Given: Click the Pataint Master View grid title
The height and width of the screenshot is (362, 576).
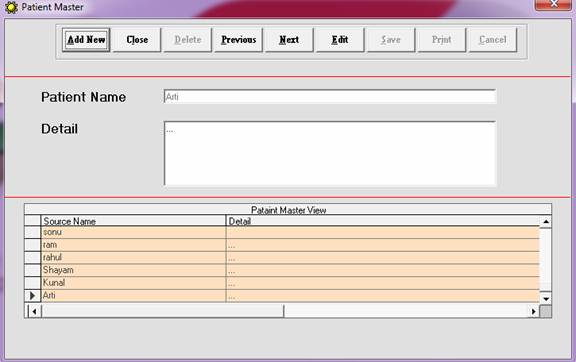Looking at the screenshot, I should click(x=288, y=210).
